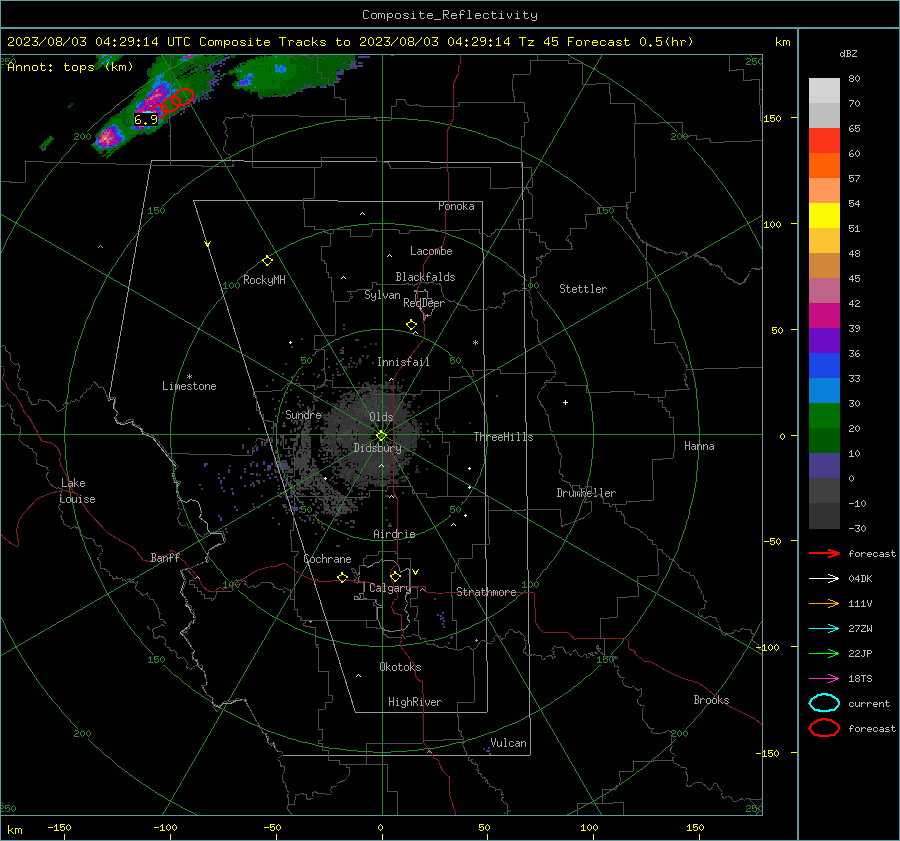The image size is (900, 841).
Task: Click the Lake Louise label
Action: pos(77,491)
